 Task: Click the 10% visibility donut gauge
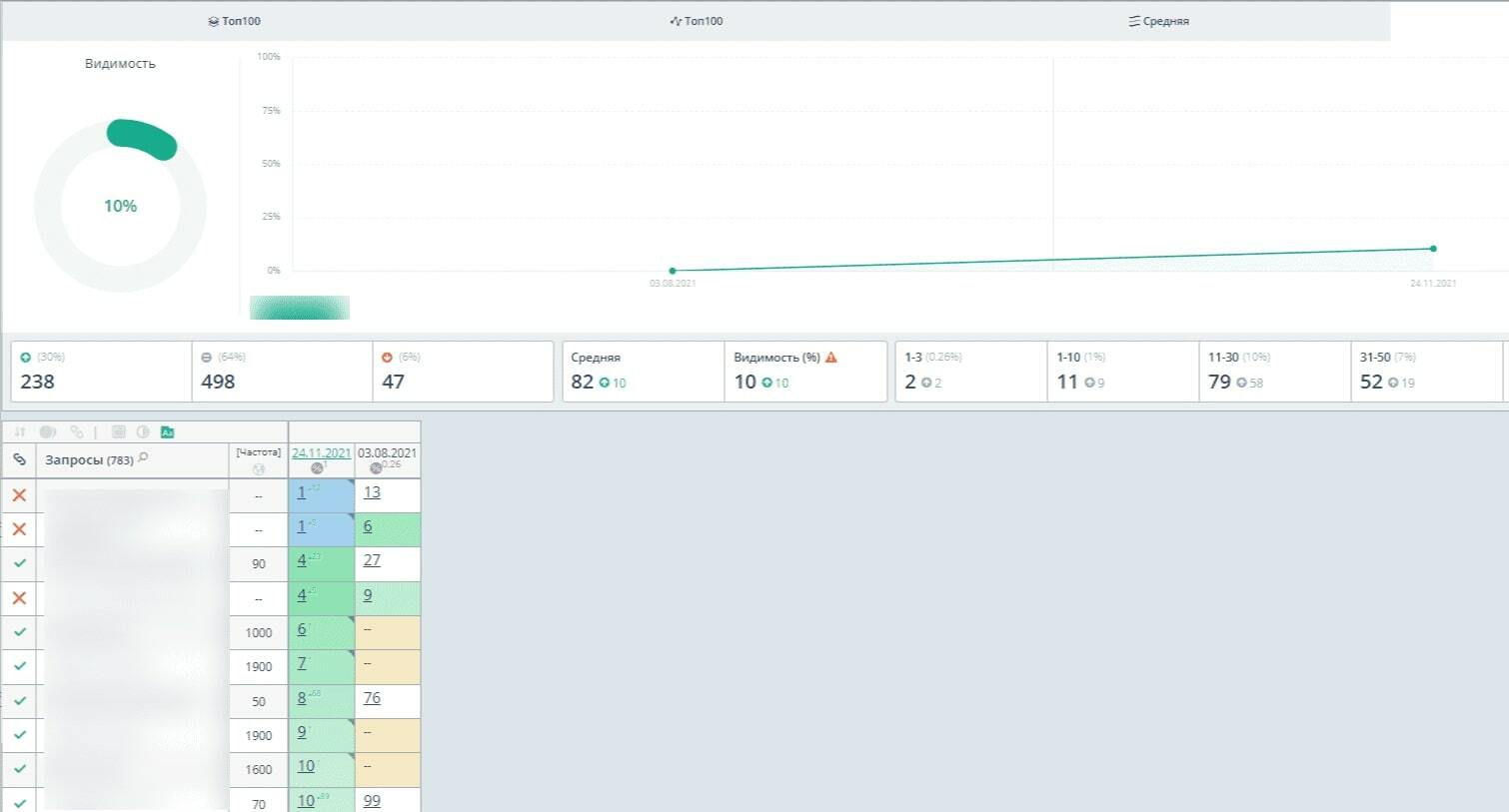121,206
